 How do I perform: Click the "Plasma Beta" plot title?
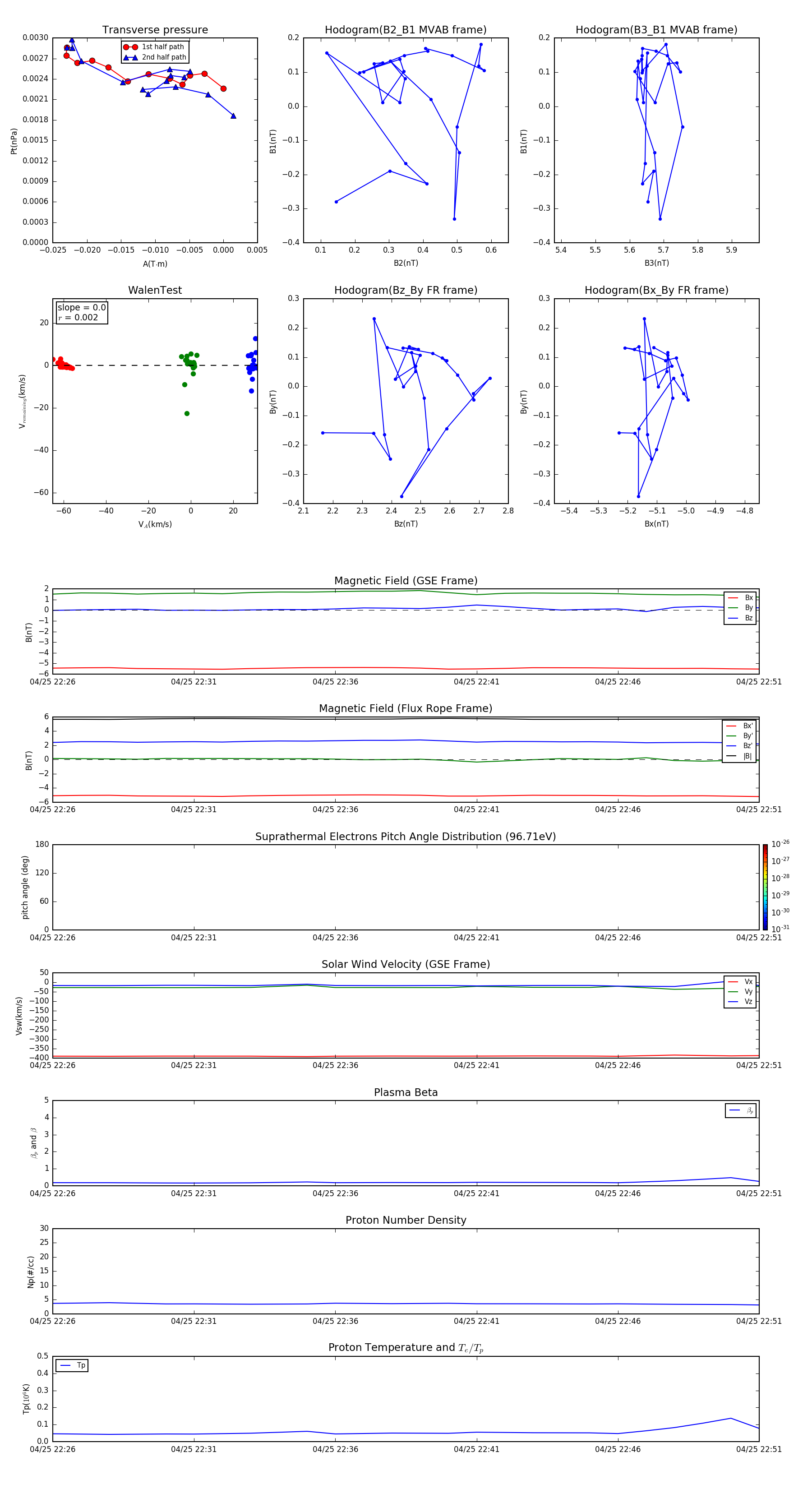(406, 1092)
